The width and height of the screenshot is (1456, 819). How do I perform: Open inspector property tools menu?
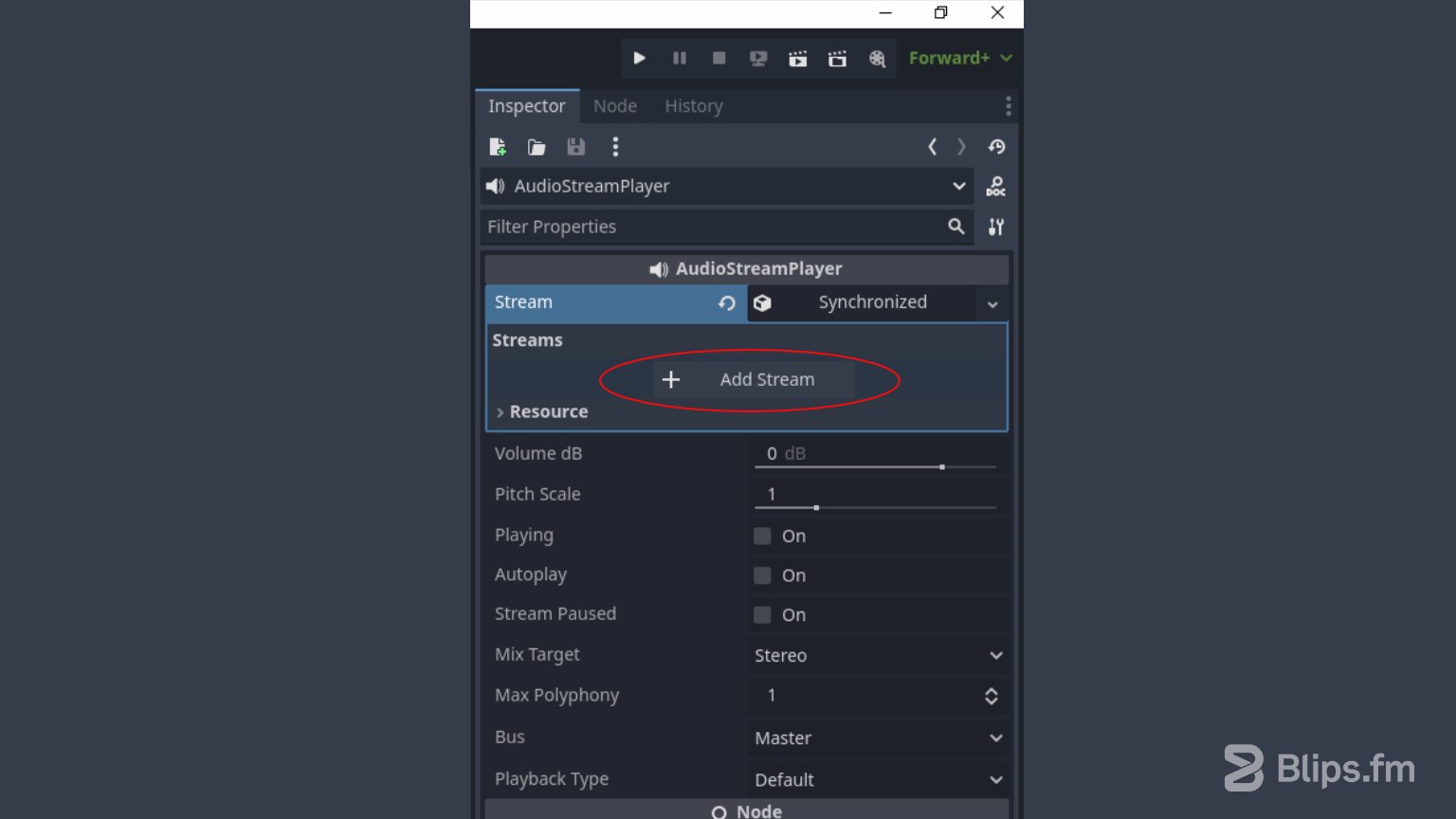coord(996,227)
